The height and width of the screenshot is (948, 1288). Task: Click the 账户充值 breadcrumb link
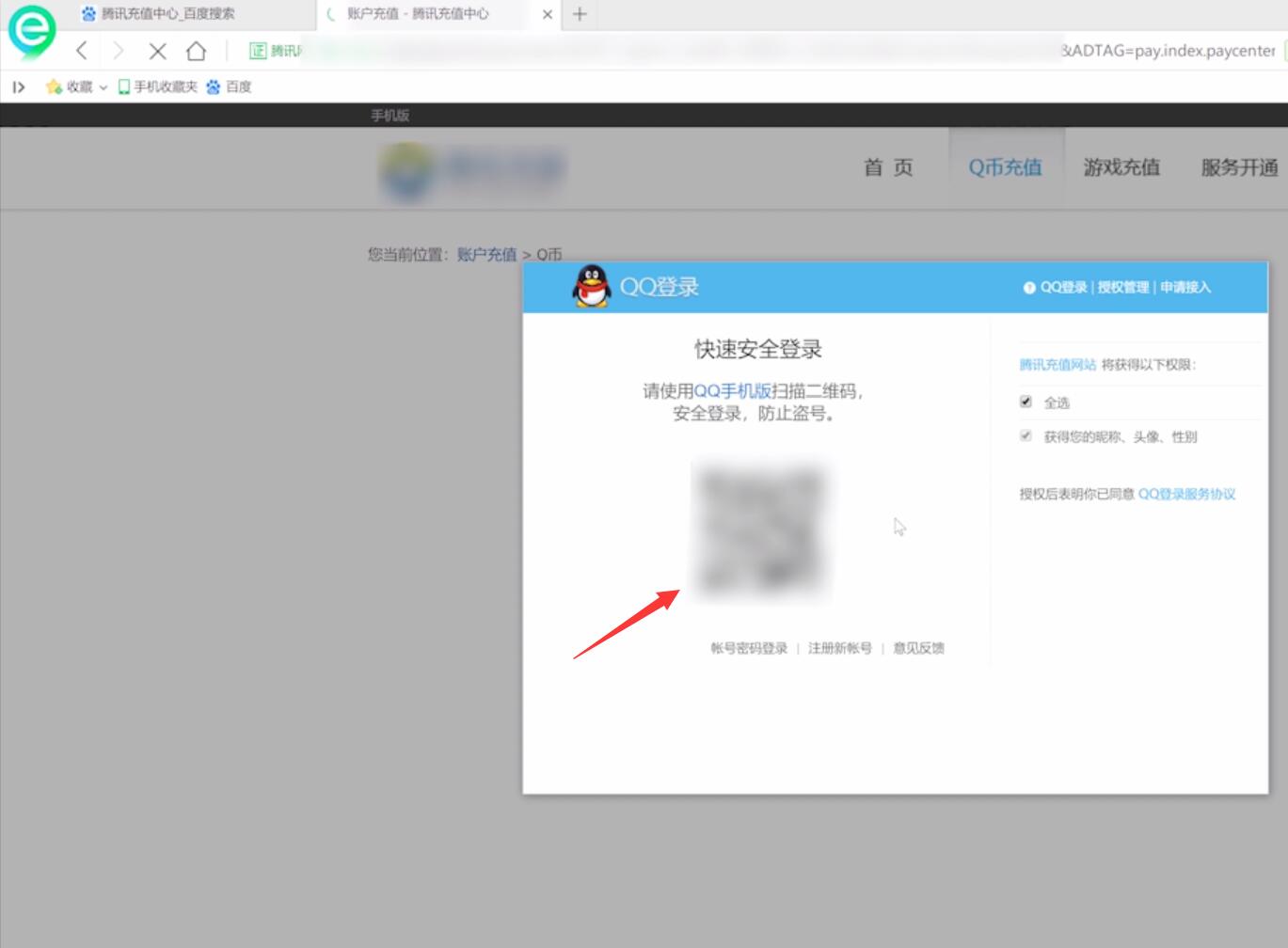pyautogui.click(x=486, y=254)
